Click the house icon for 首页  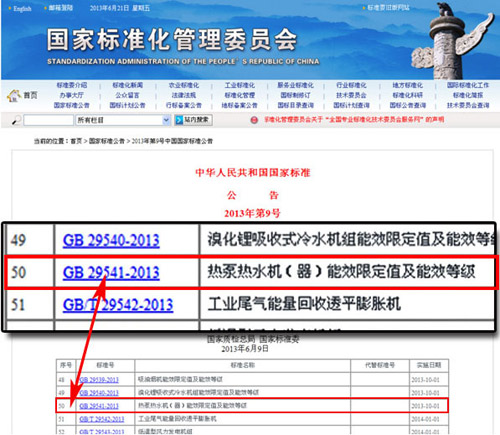point(13,96)
